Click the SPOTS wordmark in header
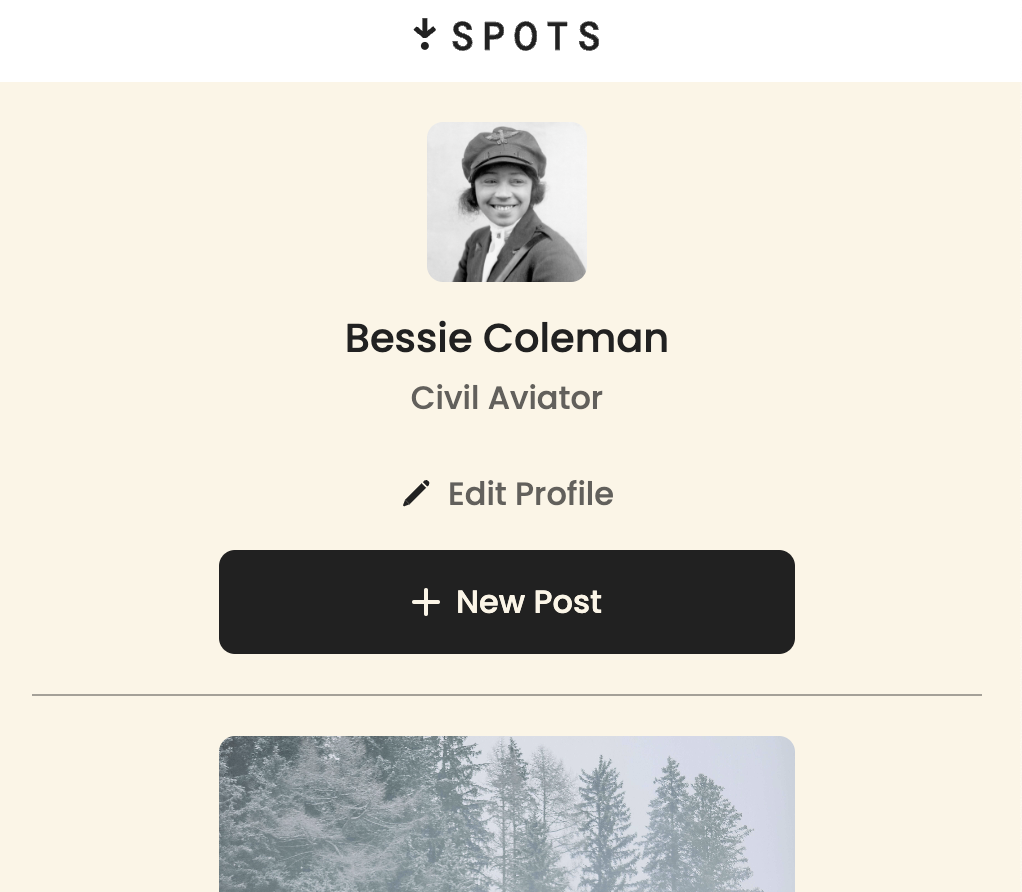The width and height of the screenshot is (1022, 892). (x=526, y=36)
